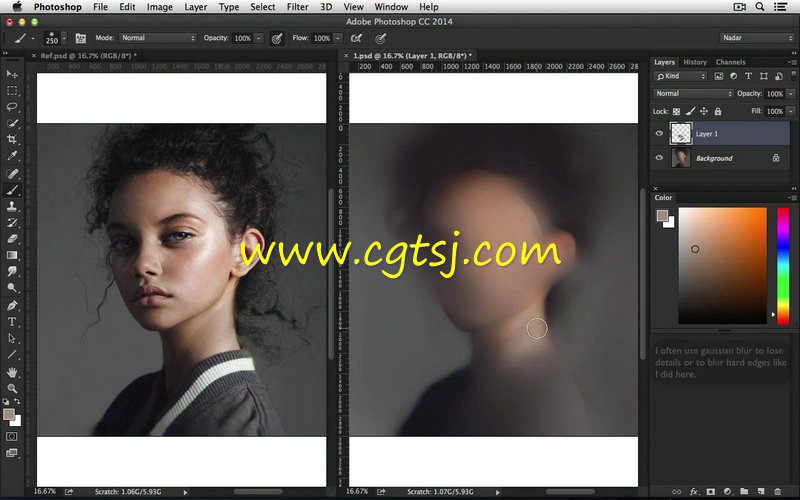Screen dimensions: 800x500
Task: Create a new layer button
Action: pos(761,492)
